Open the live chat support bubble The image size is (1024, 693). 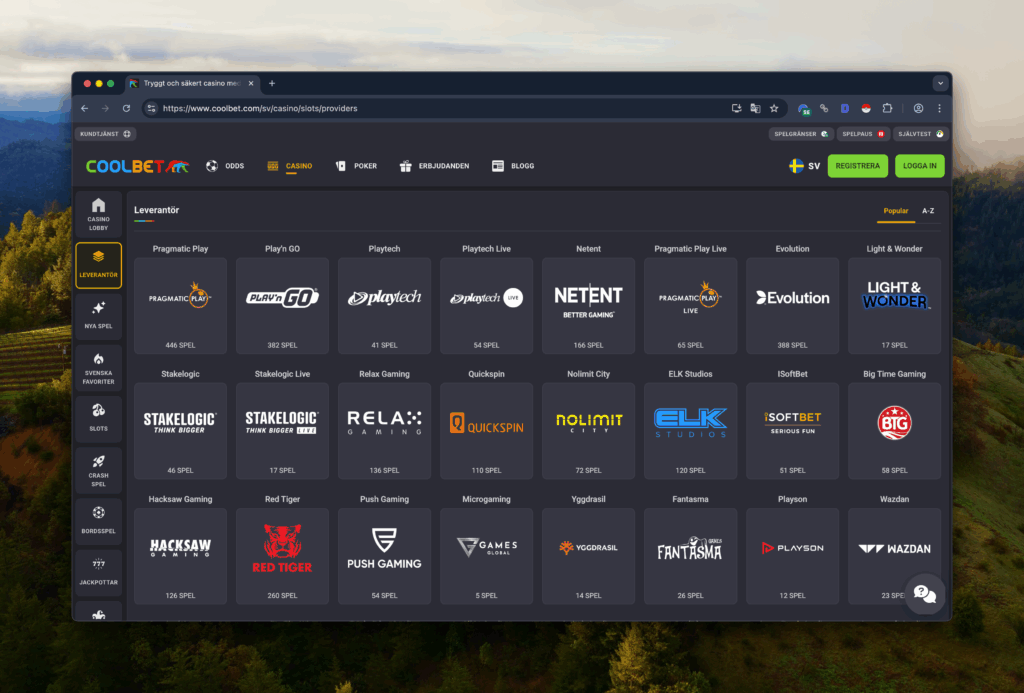[924, 594]
